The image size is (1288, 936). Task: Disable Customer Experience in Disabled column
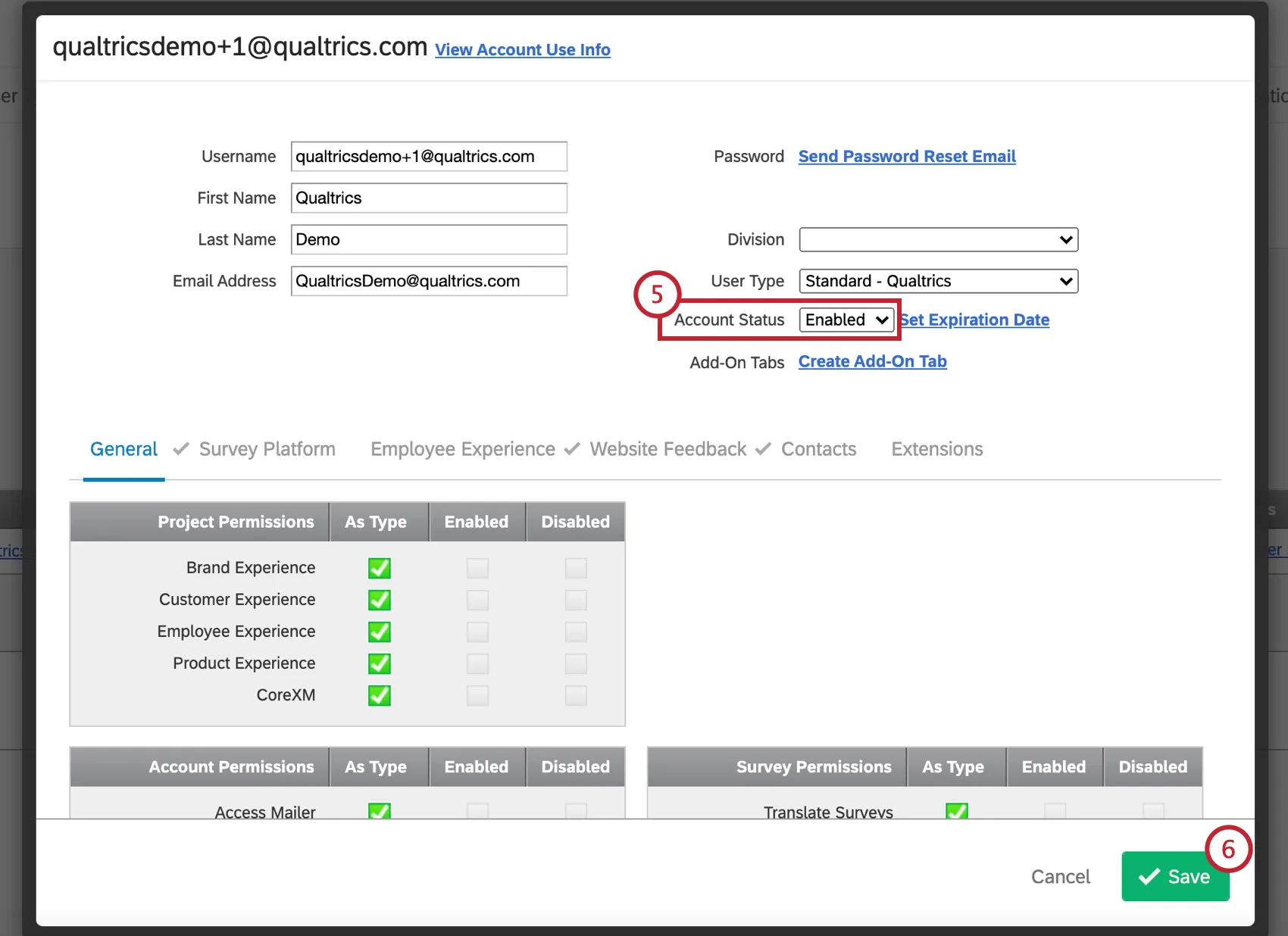(576, 600)
